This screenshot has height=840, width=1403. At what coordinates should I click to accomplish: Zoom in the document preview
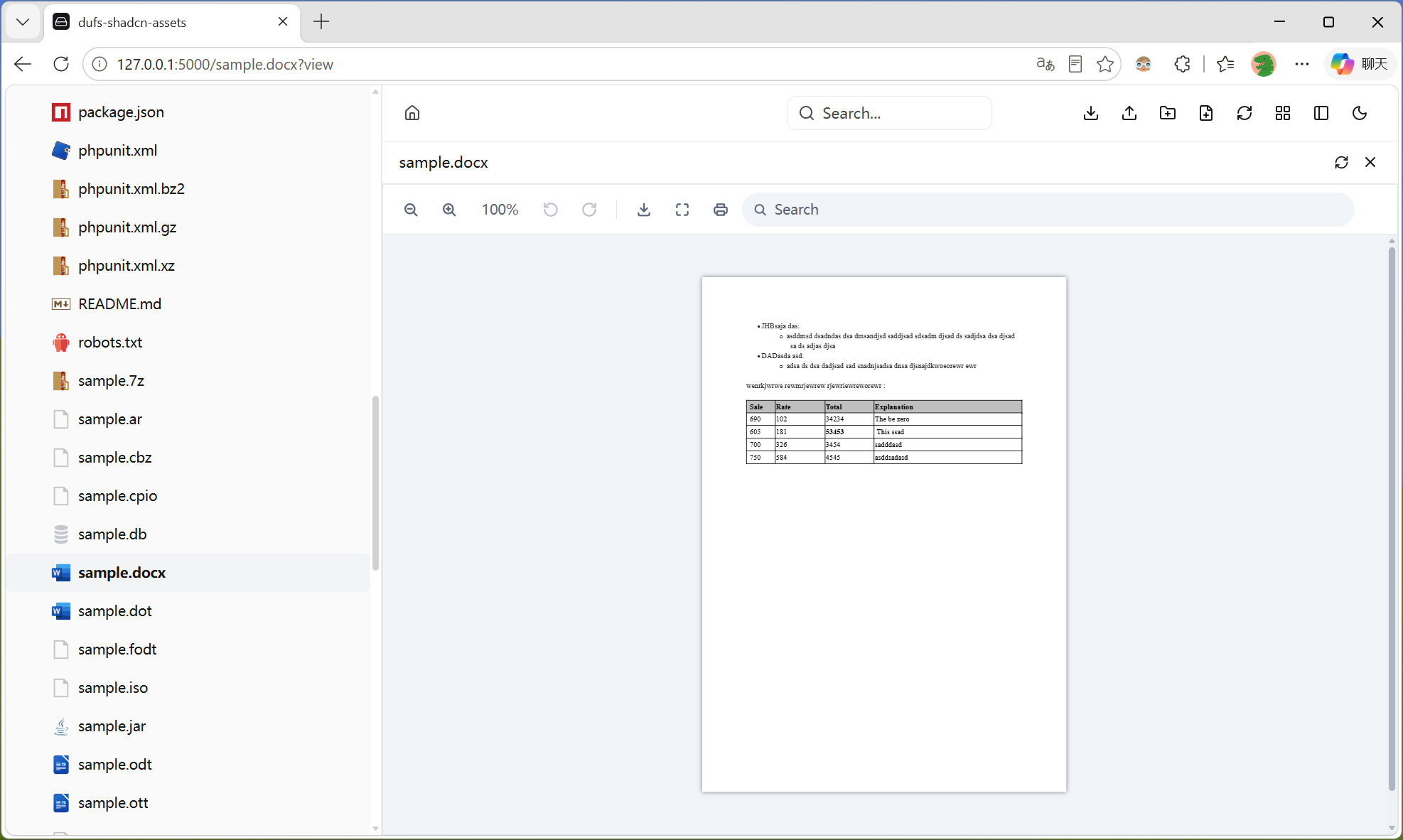pyautogui.click(x=449, y=210)
